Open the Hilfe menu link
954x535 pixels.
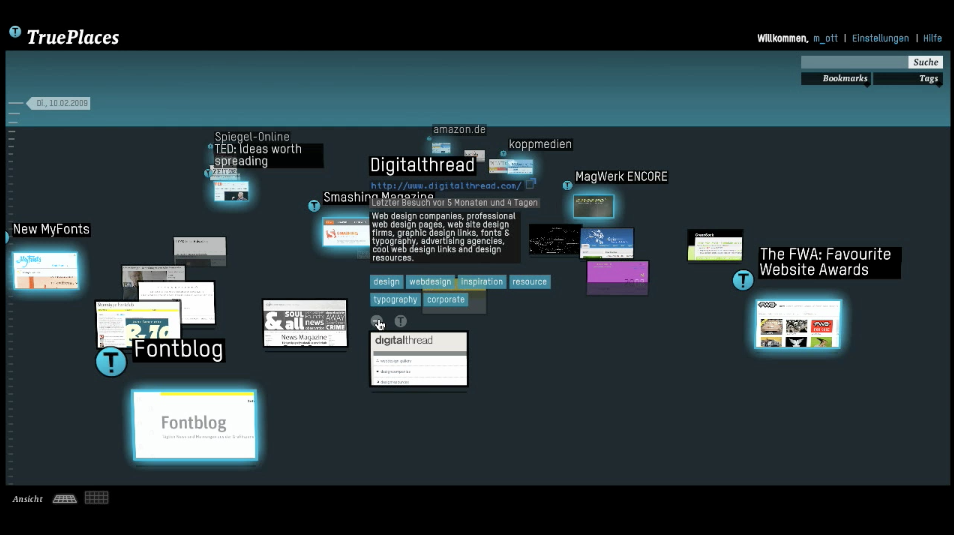click(x=932, y=38)
